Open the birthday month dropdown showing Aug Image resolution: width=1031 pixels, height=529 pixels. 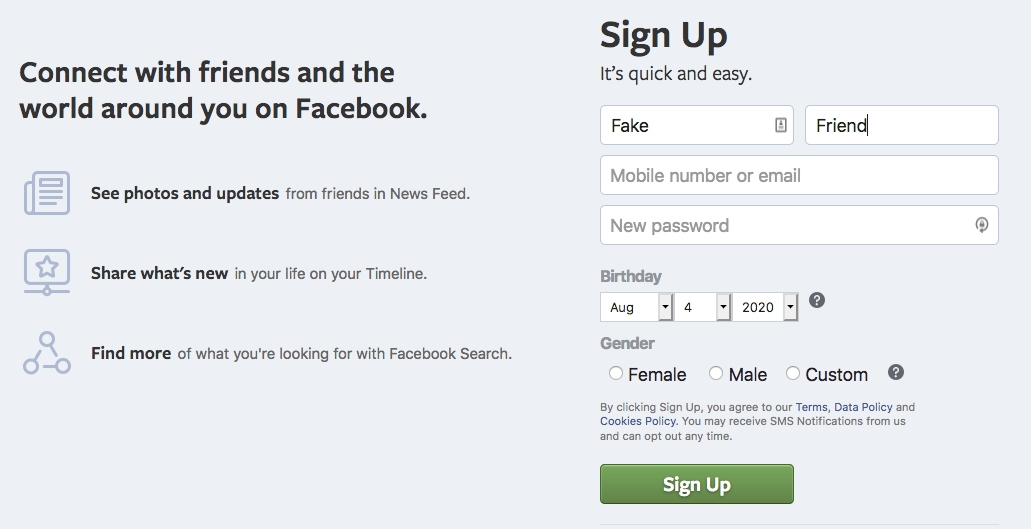point(636,307)
